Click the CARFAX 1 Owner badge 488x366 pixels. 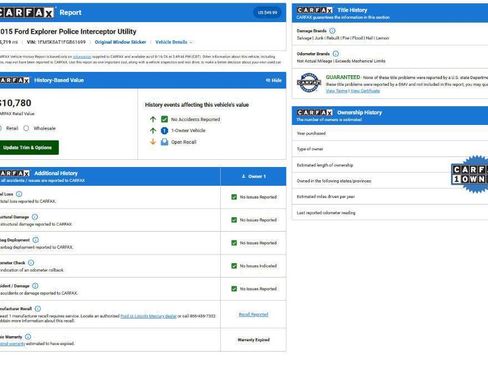click(470, 174)
